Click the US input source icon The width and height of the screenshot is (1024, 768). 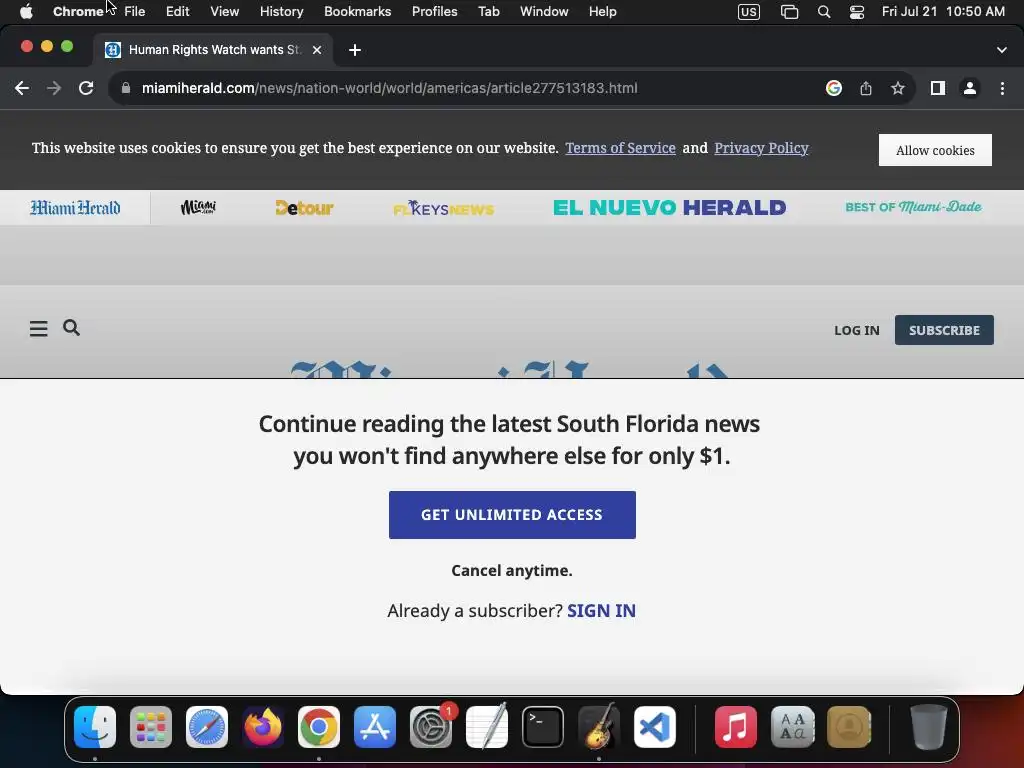pyautogui.click(x=749, y=12)
